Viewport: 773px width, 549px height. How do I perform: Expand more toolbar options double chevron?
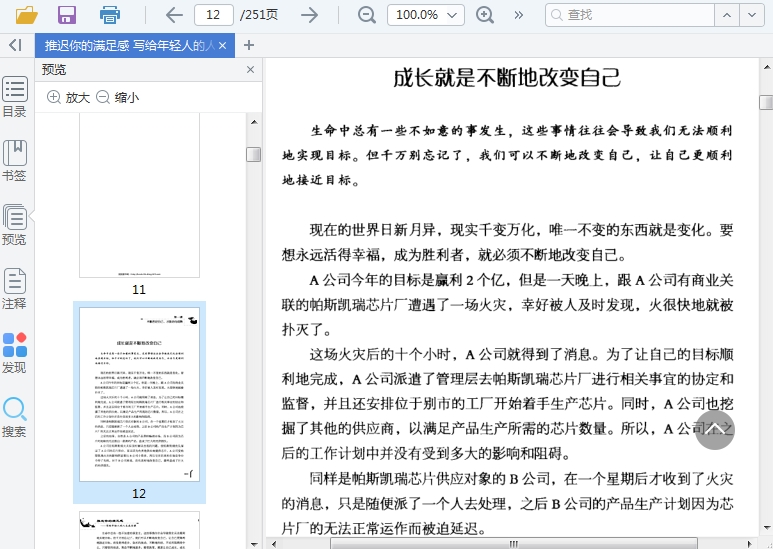[x=519, y=15]
